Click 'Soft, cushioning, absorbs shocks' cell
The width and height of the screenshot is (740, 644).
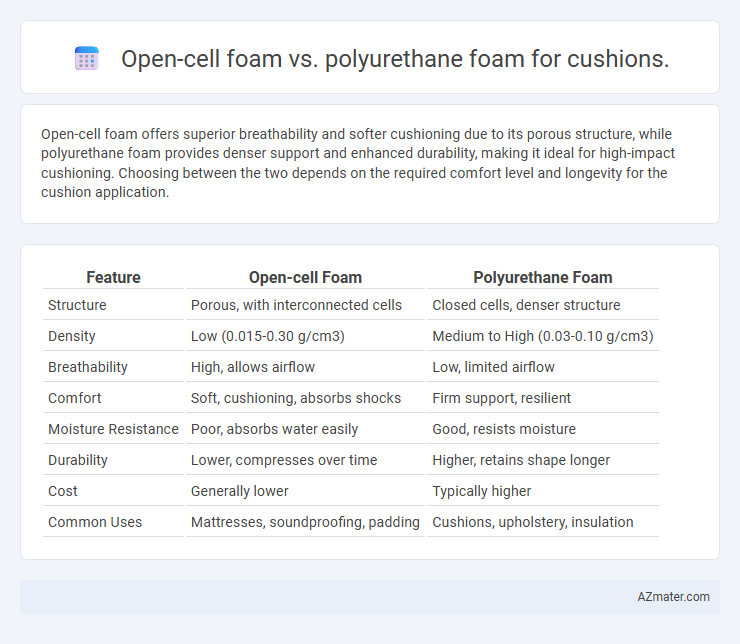[x=305, y=398]
